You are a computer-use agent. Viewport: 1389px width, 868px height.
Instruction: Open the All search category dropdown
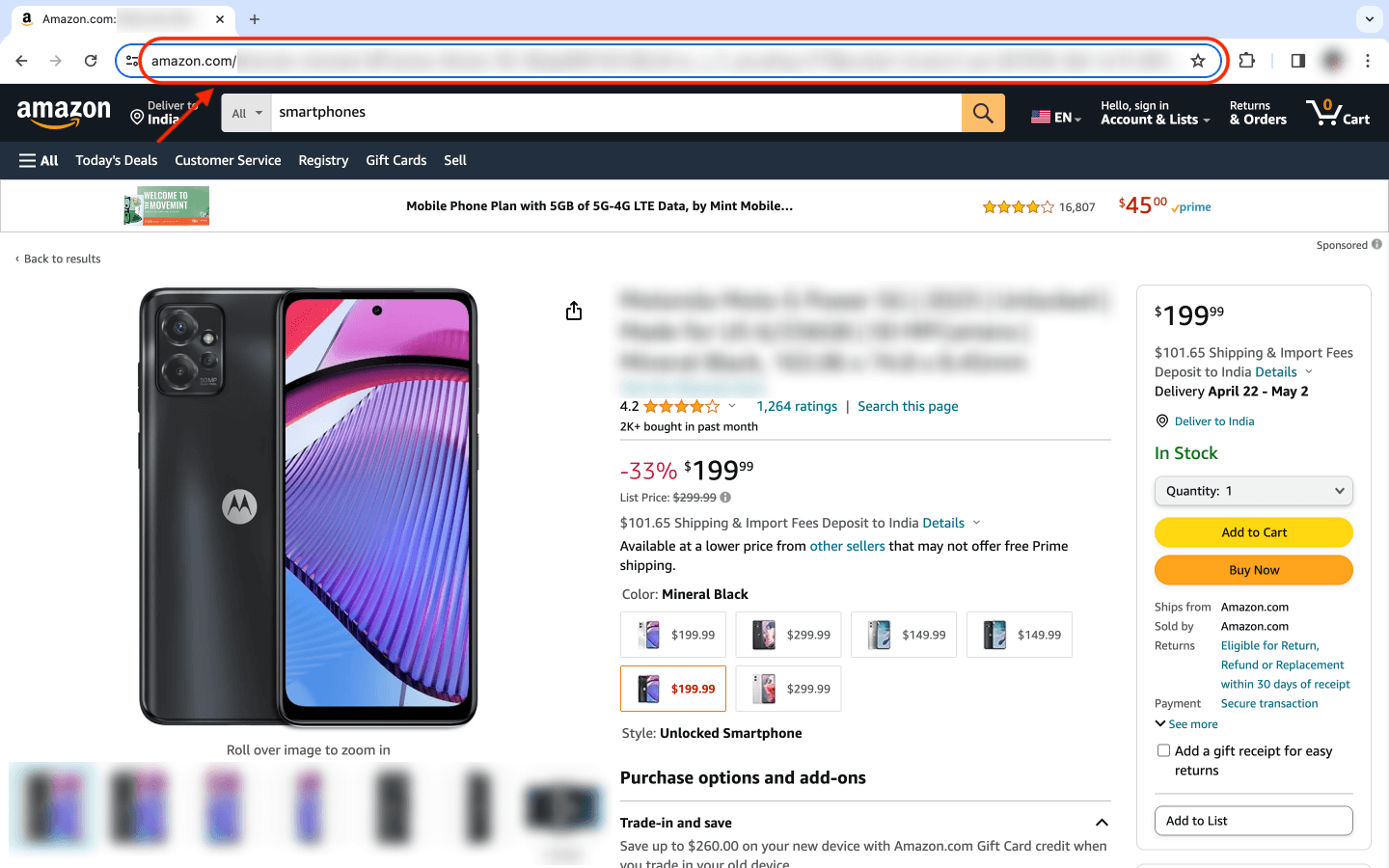click(x=246, y=113)
